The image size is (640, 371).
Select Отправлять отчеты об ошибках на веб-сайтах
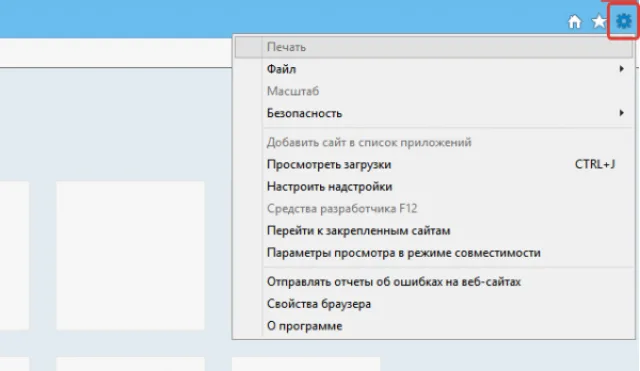click(433, 282)
